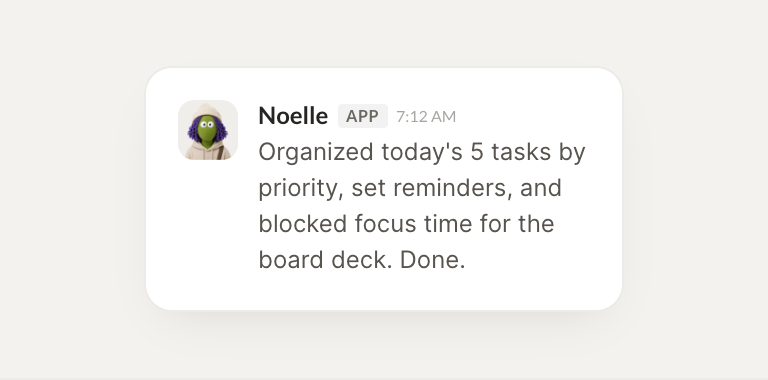Click the word blocked in the message
Screen dimensions: 768x380
tap(303, 224)
